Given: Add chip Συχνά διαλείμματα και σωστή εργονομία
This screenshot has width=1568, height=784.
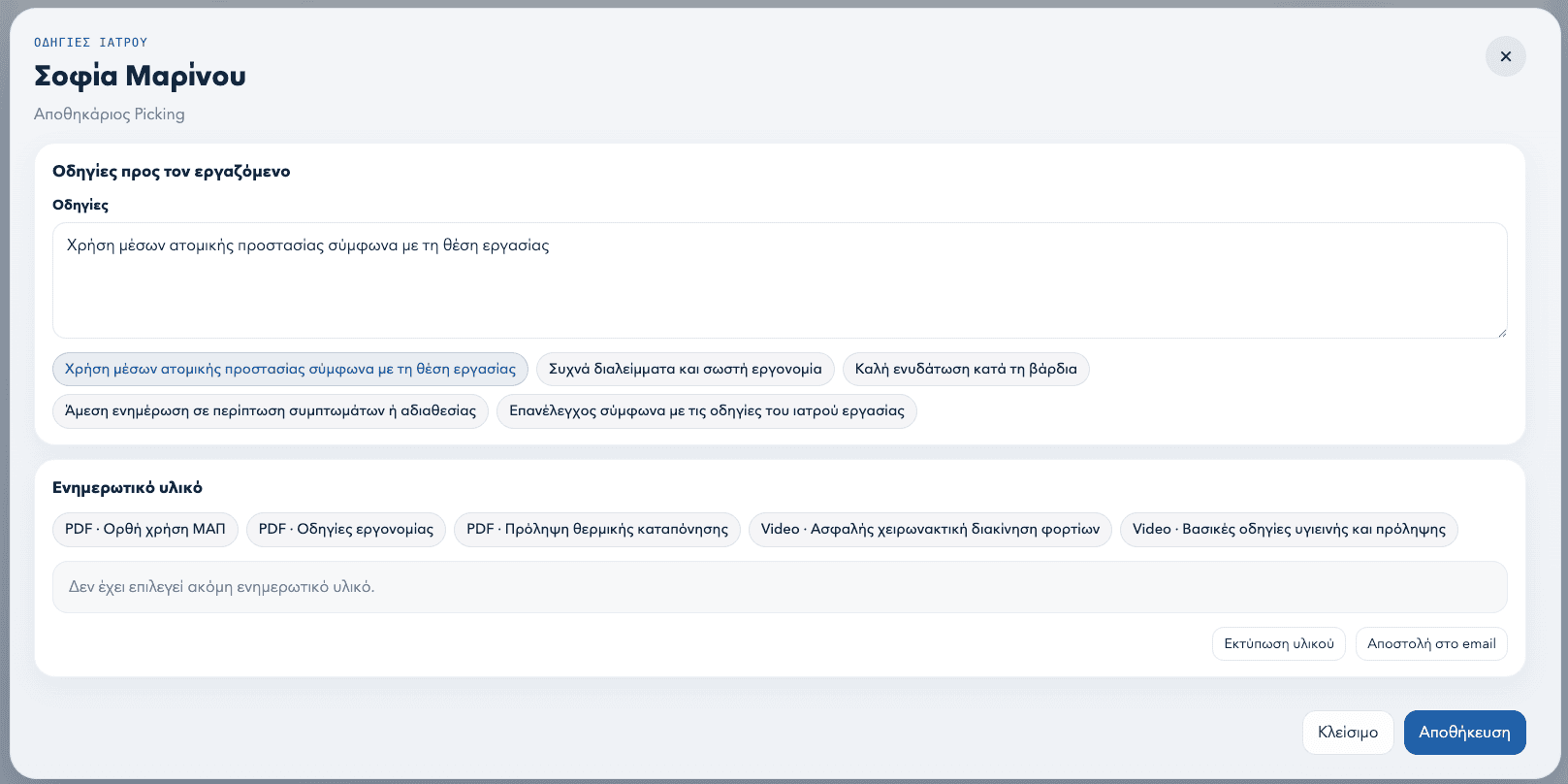Looking at the screenshot, I should click(685, 369).
